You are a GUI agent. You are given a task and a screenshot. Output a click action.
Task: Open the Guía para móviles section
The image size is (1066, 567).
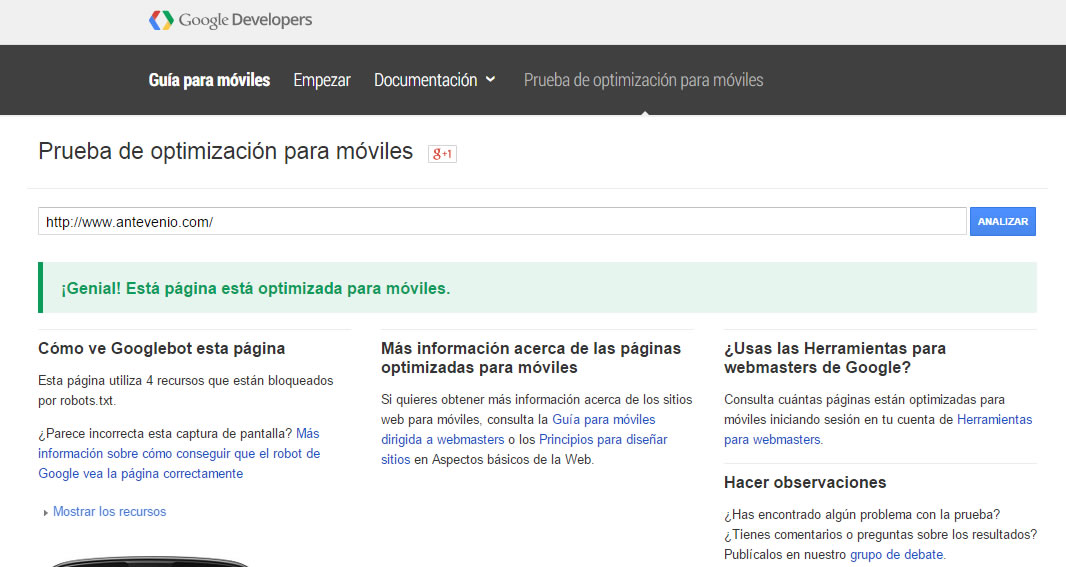(x=209, y=80)
